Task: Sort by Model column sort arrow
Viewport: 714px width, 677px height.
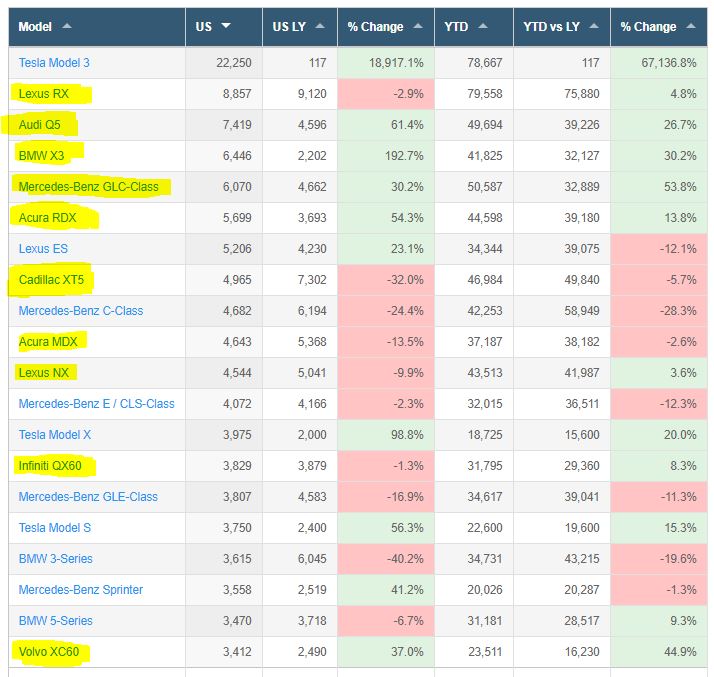Action: [x=67, y=26]
